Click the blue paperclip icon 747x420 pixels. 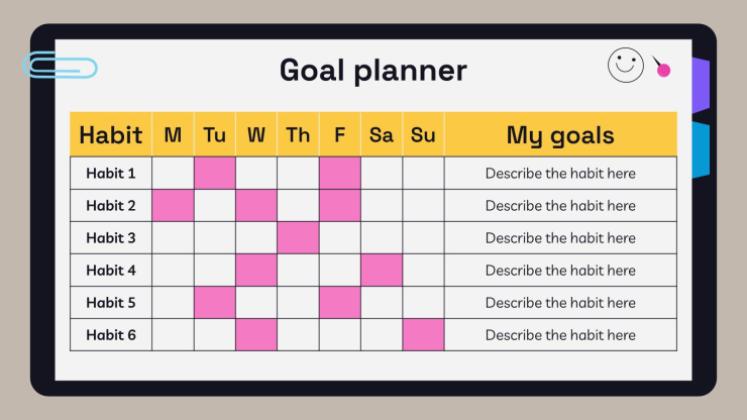[60, 67]
